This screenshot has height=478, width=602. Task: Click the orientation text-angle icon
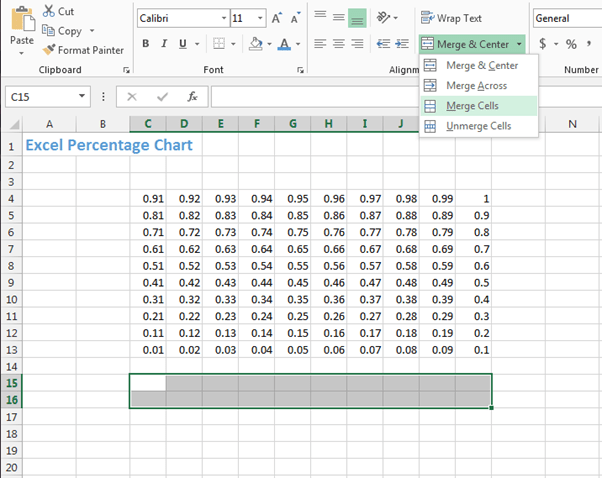(x=388, y=18)
